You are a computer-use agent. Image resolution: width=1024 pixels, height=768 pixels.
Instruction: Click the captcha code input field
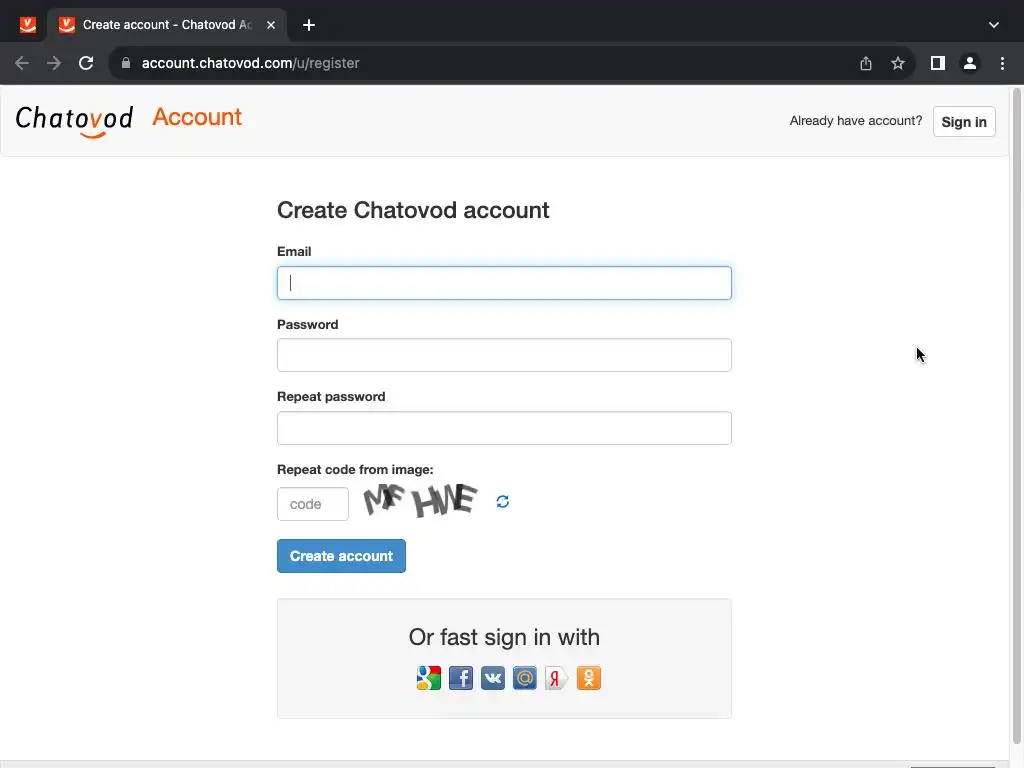[x=313, y=504]
